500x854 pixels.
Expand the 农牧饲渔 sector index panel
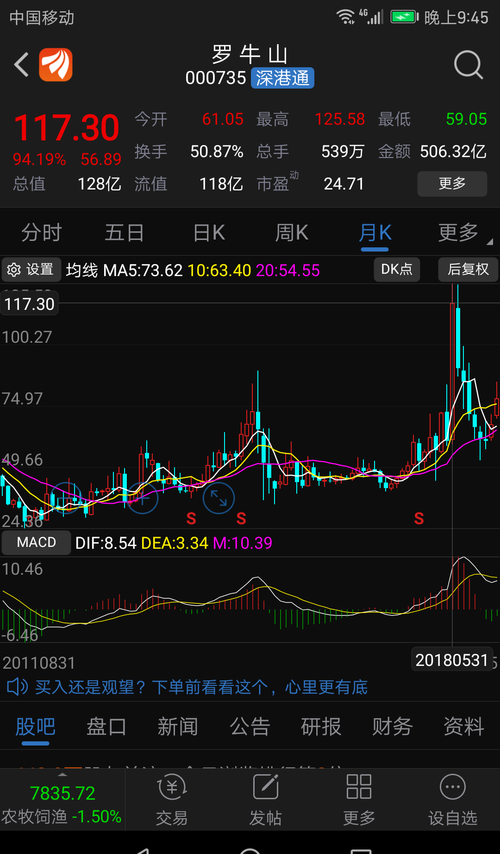coord(62,800)
